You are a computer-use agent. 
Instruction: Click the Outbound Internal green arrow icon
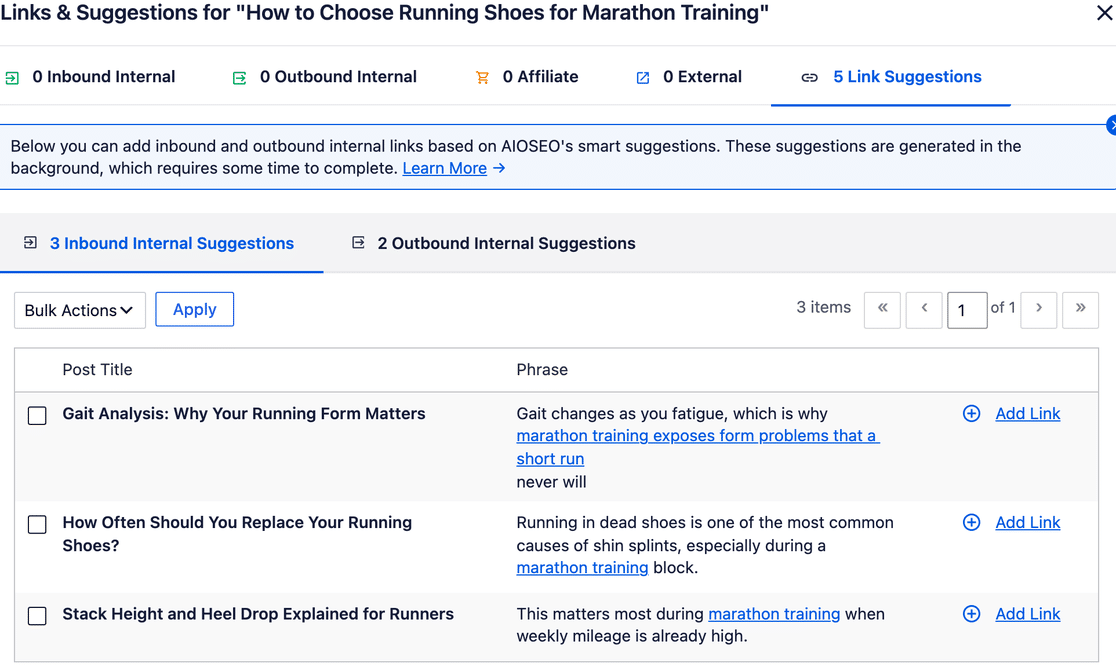point(240,78)
